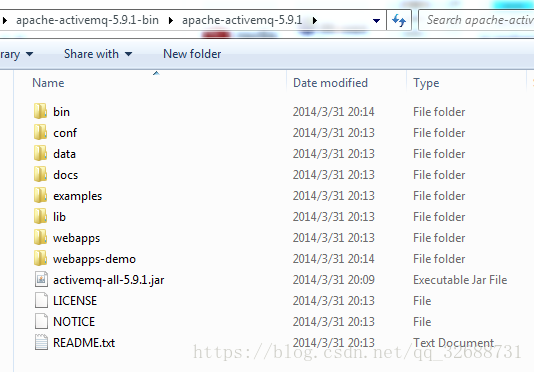
Task: Select the LICENSE file icon
Action: point(41,300)
